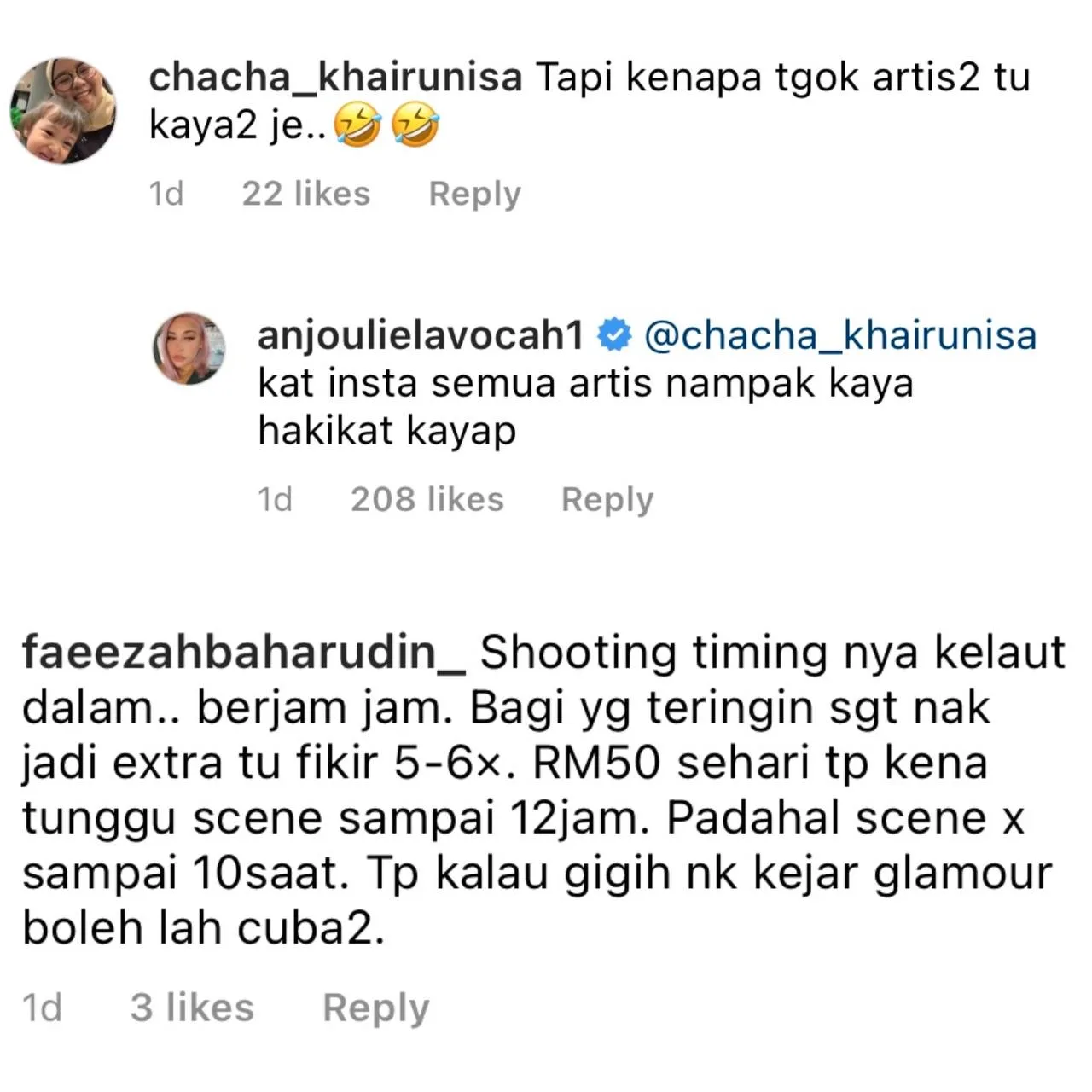Click the 'hakikat kayap' reply text
The image size is (1092, 1092).
(387, 431)
